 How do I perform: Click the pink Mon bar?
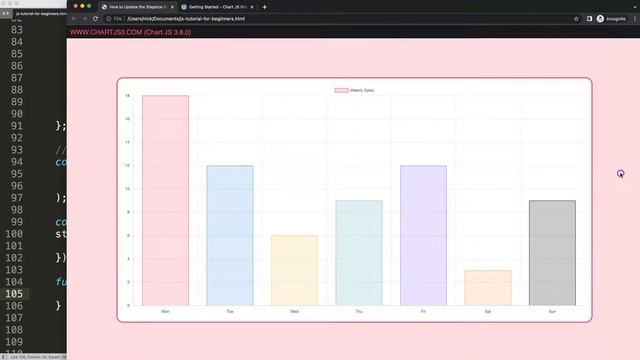(x=165, y=200)
